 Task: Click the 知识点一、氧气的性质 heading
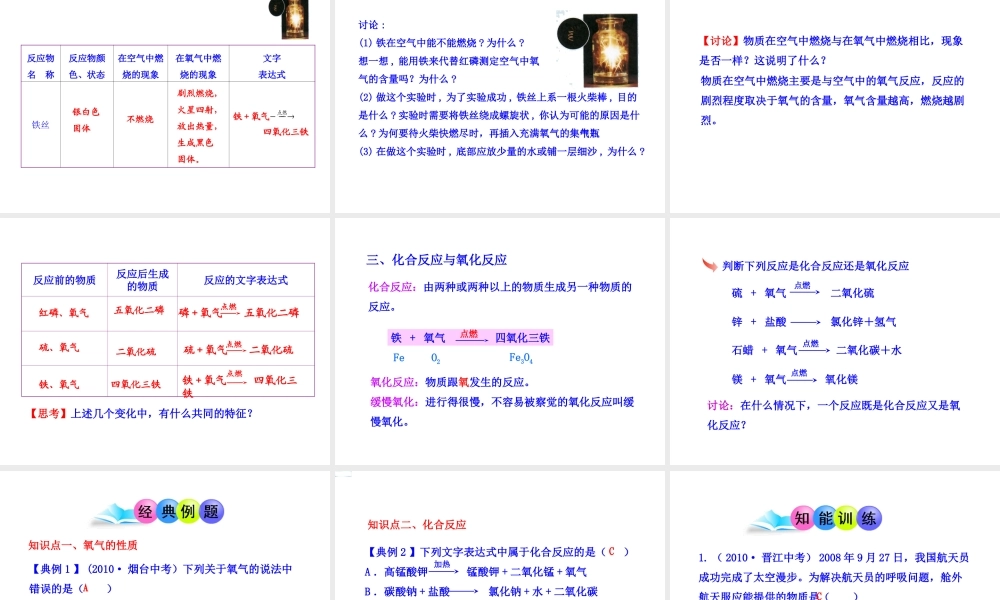[x=83, y=545]
